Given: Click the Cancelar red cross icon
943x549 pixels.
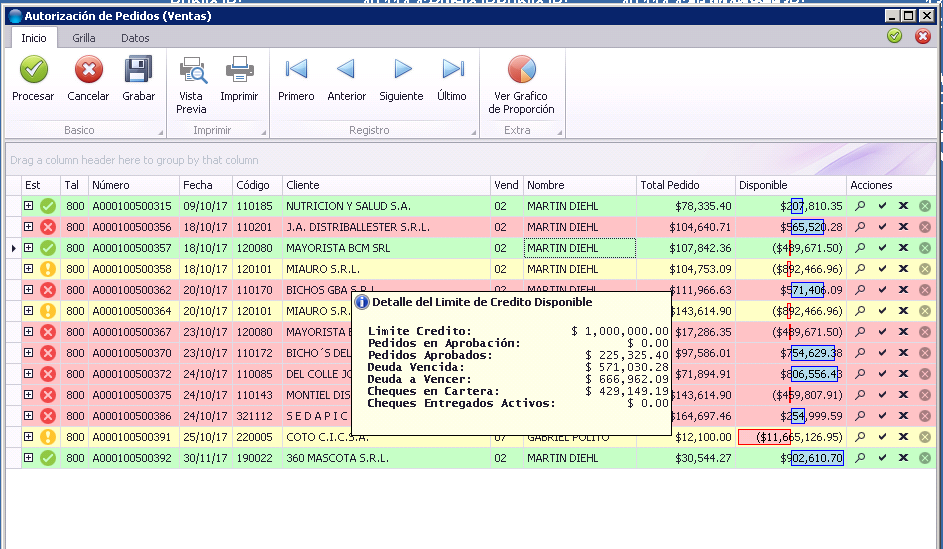Looking at the screenshot, I should [x=88, y=70].
